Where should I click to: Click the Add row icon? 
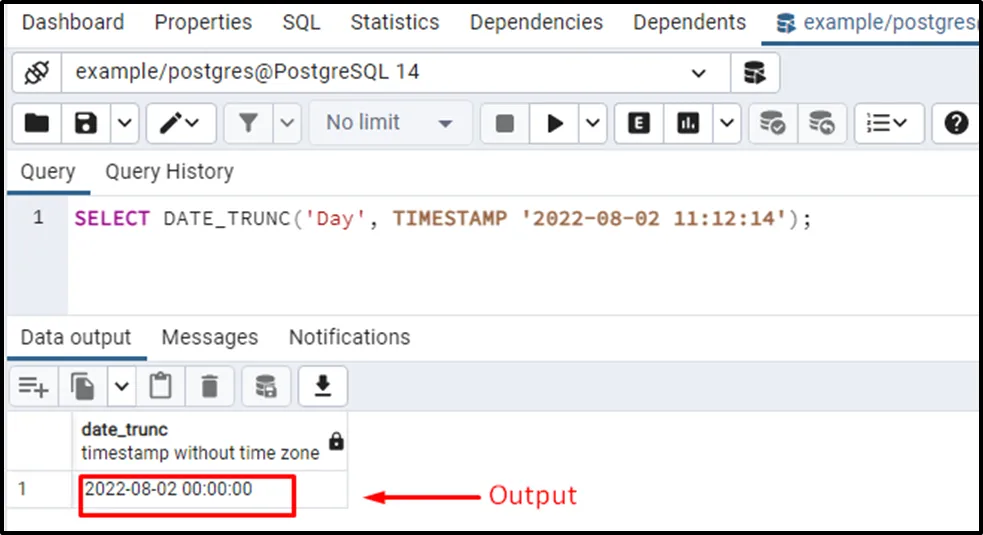click(34, 386)
